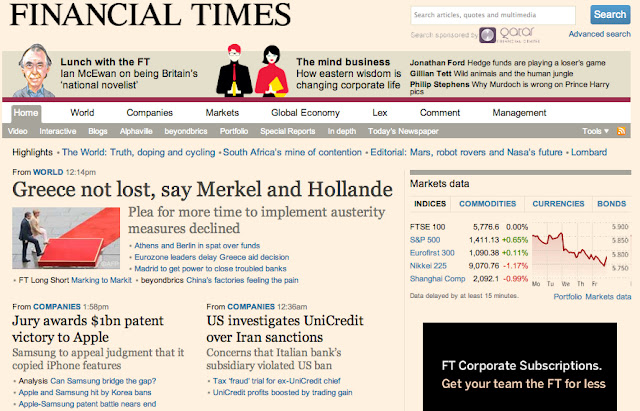This screenshot has width=640, height=411.
Task: Open the Markets navigation menu item
Action: tap(222, 113)
